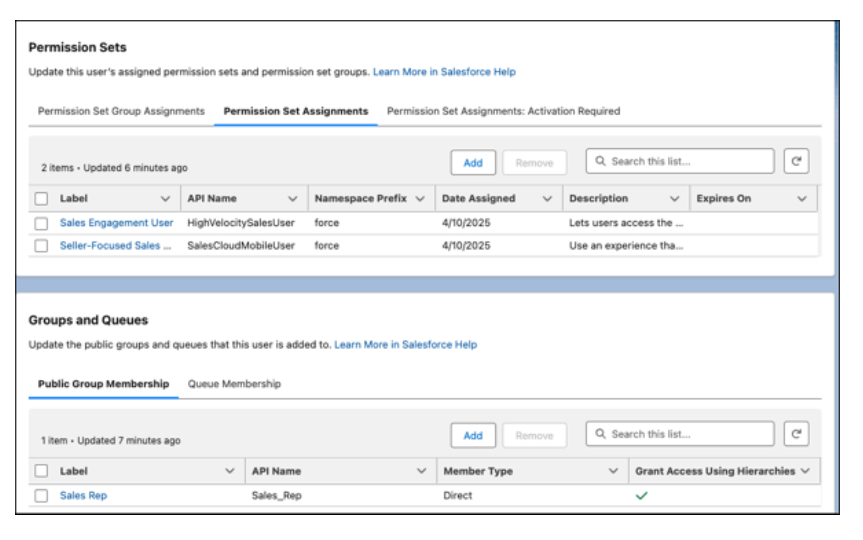Screen dimensions: 863x540
Task: Select the Permission Set Assignments tab
Action: pos(296,111)
